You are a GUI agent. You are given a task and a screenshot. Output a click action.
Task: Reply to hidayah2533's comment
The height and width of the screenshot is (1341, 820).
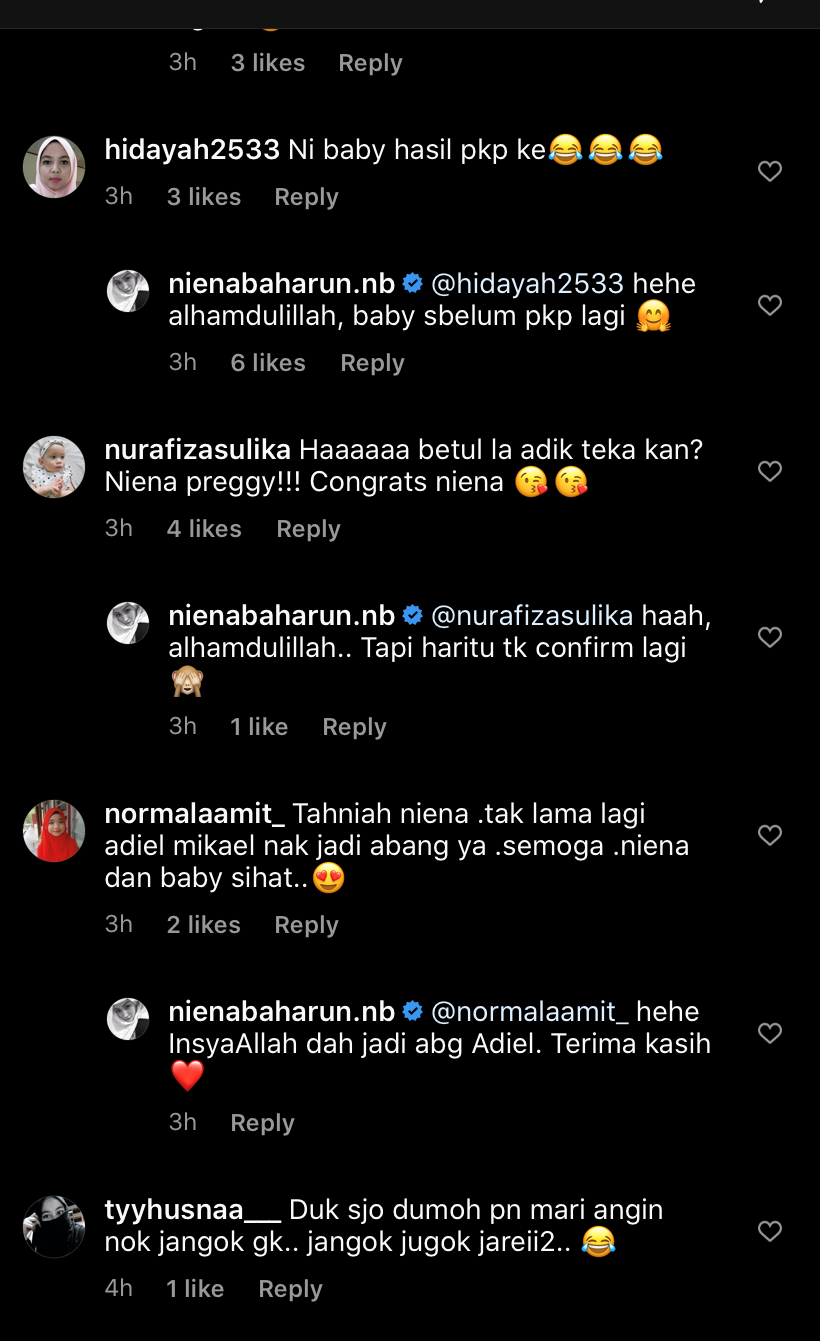tap(306, 197)
